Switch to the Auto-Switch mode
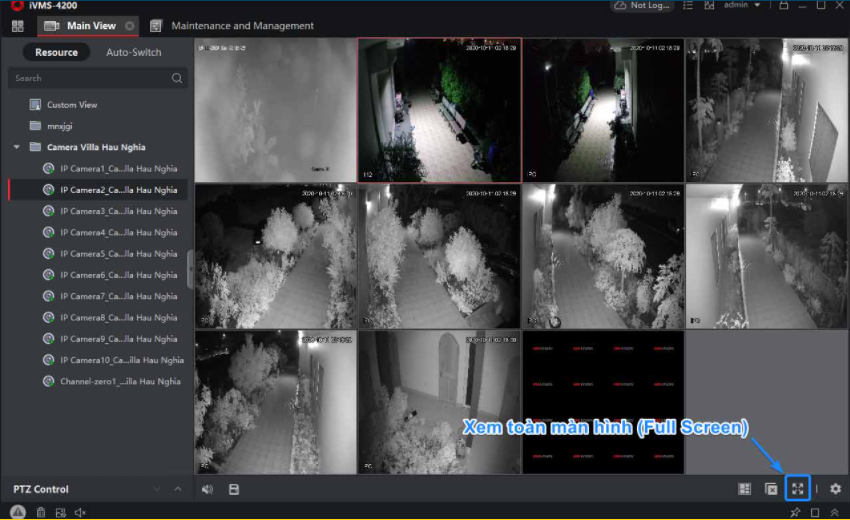 coord(133,52)
